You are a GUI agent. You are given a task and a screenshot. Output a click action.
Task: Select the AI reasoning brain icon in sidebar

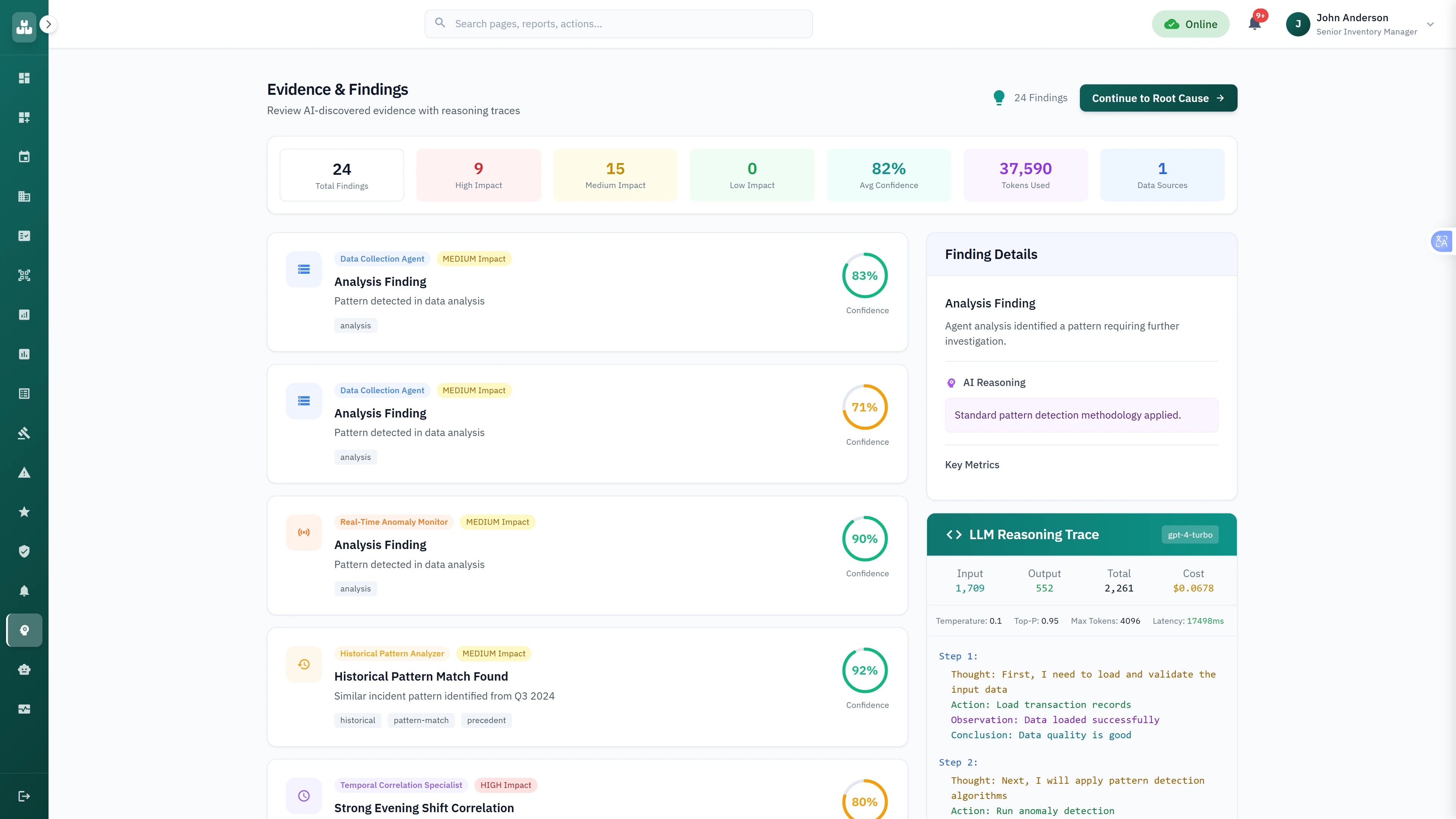point(24,630)
